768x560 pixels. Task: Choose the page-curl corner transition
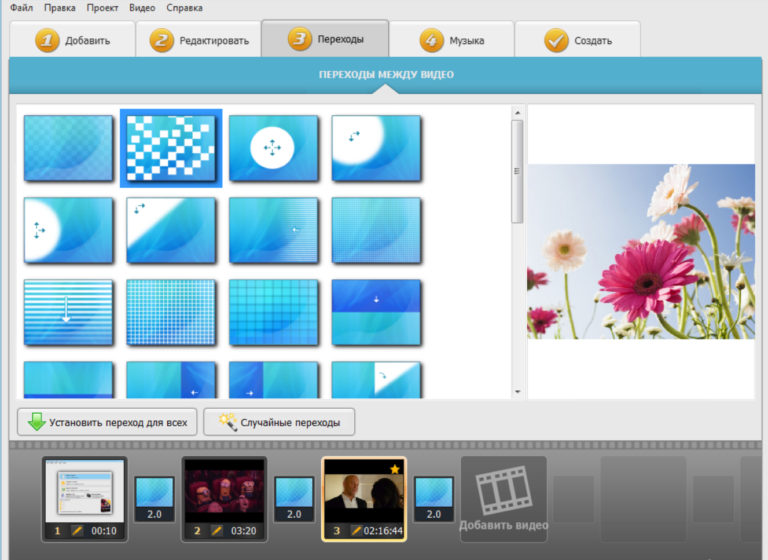click(376, 380)
